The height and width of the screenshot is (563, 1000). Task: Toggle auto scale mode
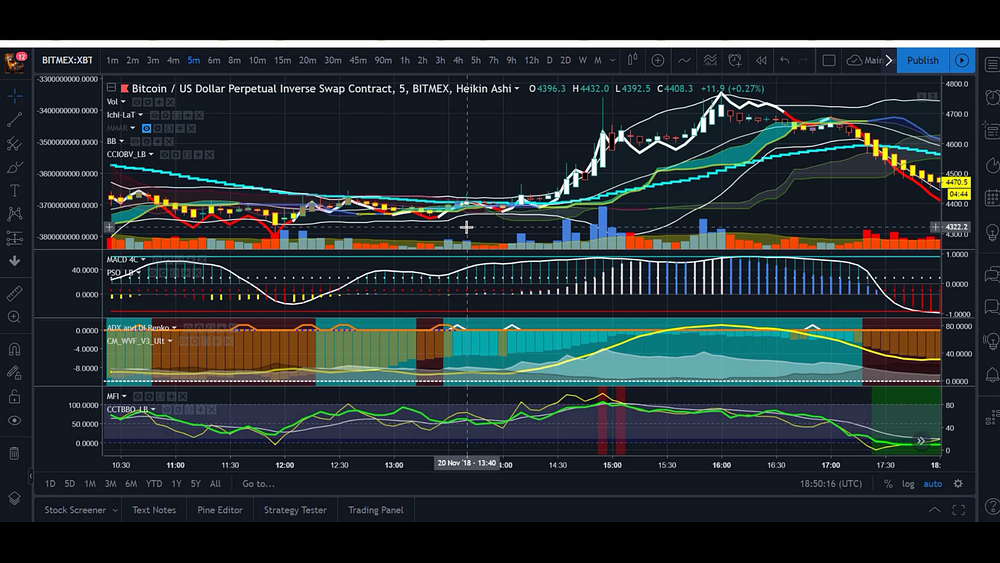point(932,484)
